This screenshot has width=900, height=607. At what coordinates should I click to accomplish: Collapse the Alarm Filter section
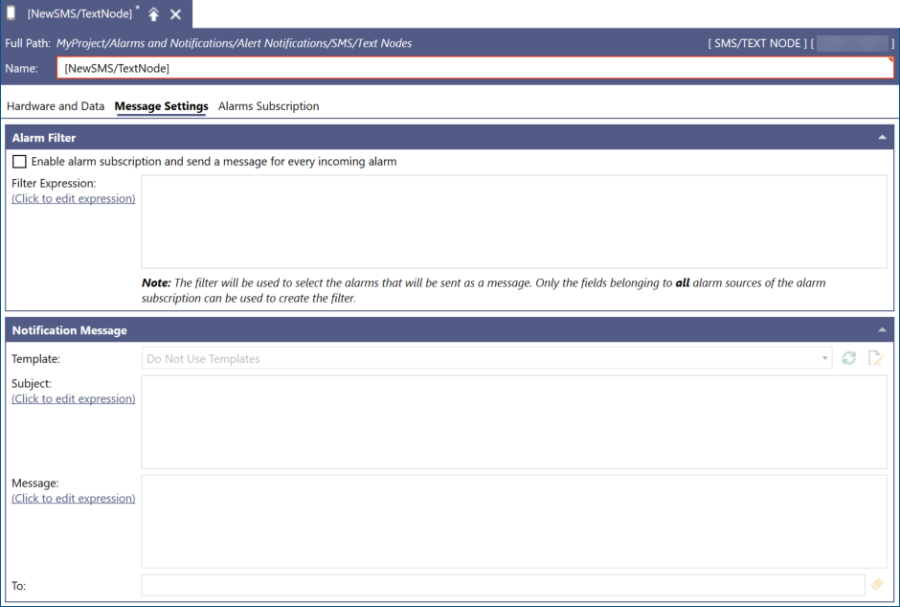(x=882, y=137)
